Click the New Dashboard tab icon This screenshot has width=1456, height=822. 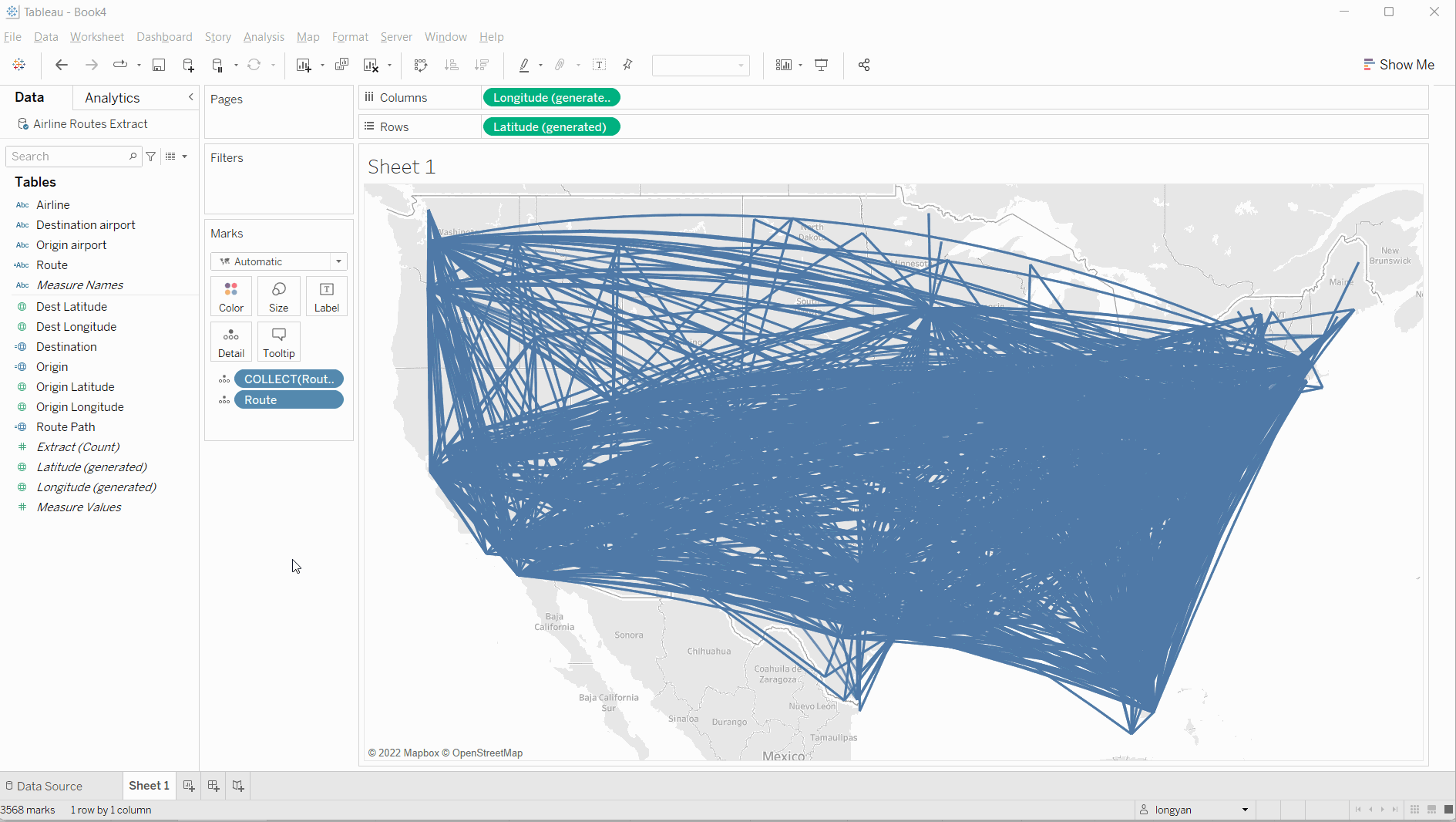pyautogui.click(x=214, y=786)
